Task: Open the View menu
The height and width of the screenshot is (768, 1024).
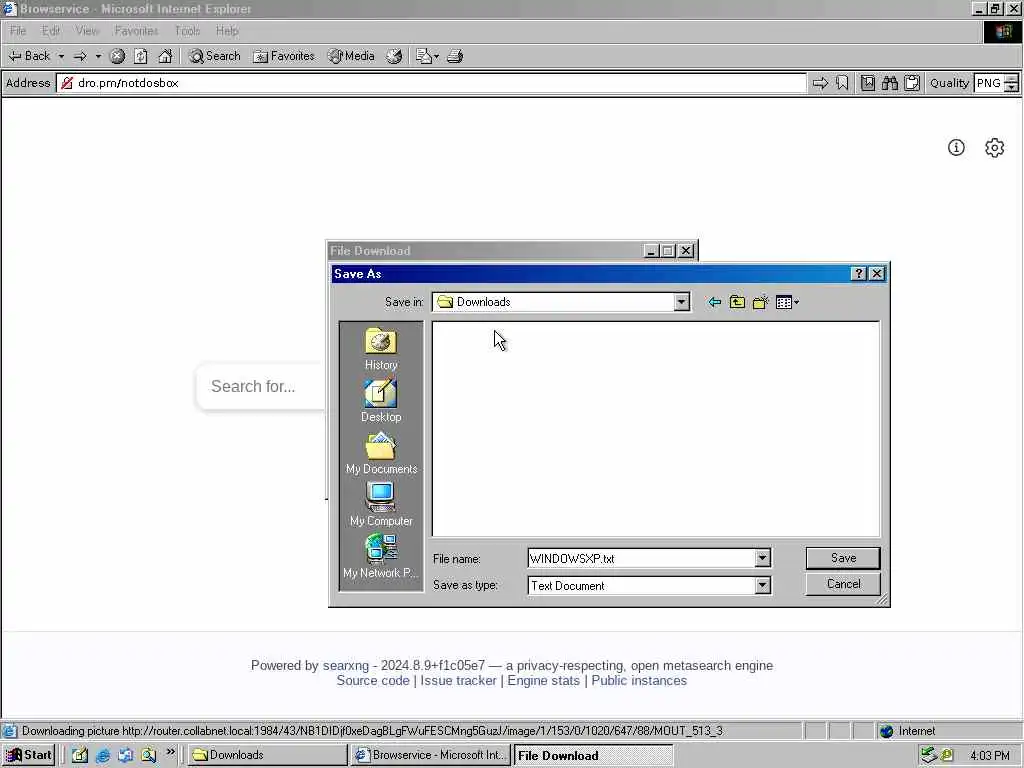Action: (87, 31)
